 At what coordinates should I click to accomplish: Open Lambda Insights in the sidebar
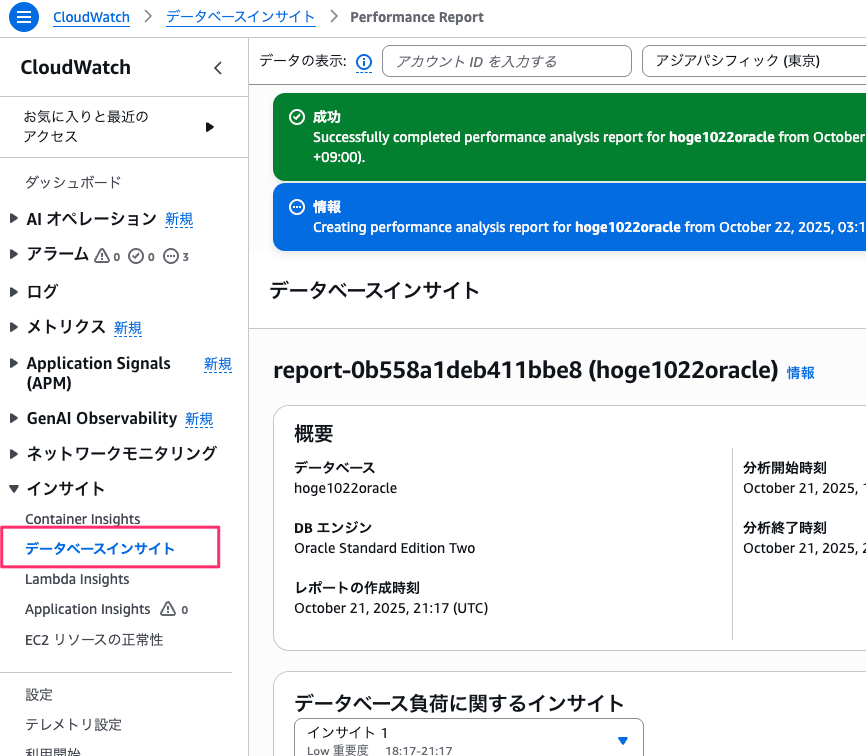point(77,579)
